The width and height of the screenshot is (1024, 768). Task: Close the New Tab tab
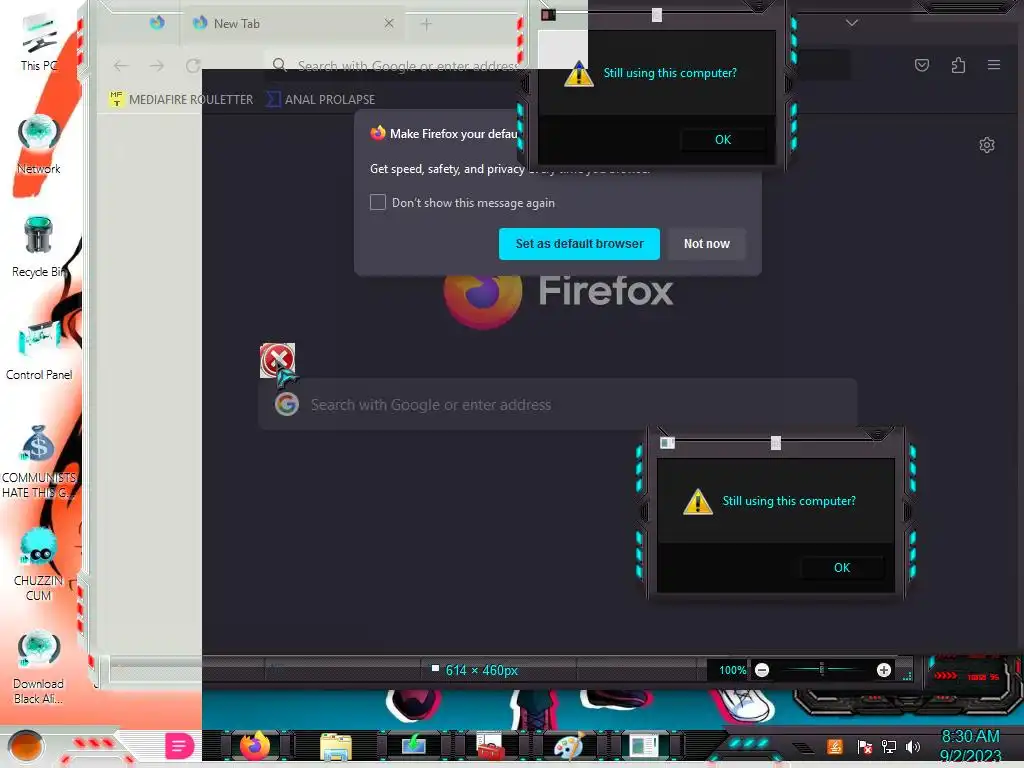click(x=389, y=24)
